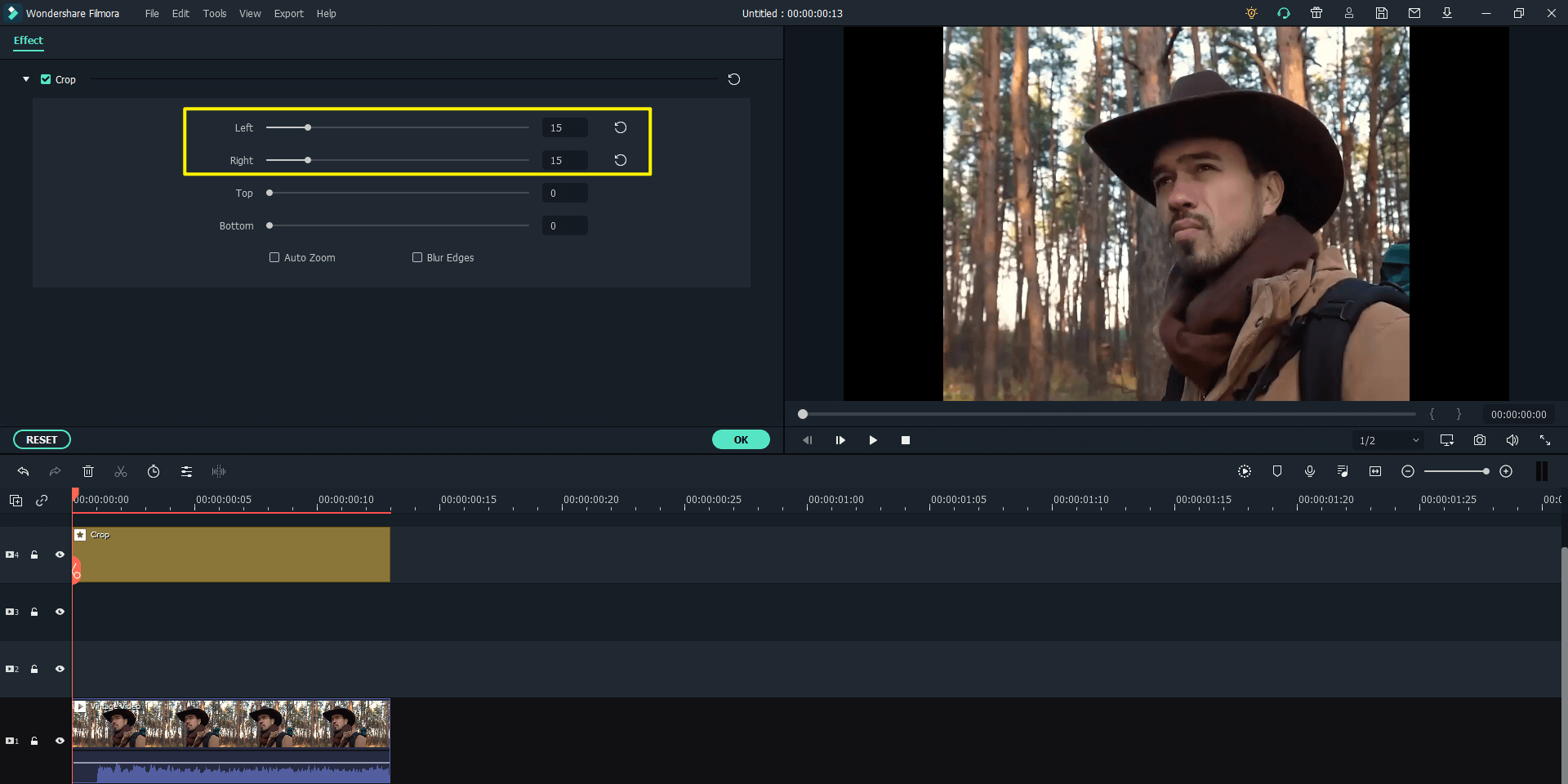Open the display settings monitor icon

point(1447,440)
